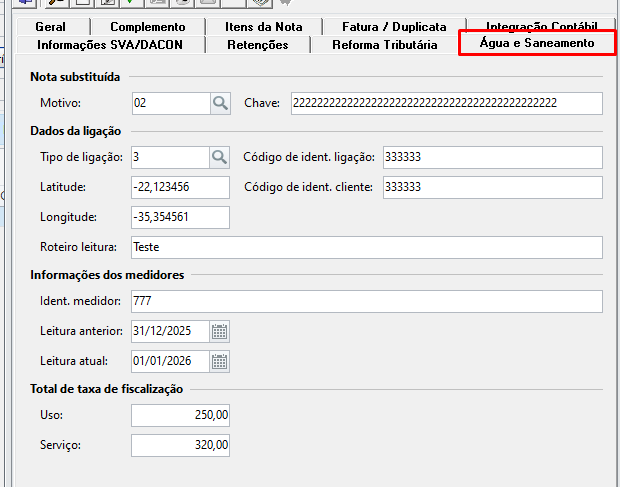Click the Nota substituída section heading
Screen dimensions: 620x487
point(75,77)
